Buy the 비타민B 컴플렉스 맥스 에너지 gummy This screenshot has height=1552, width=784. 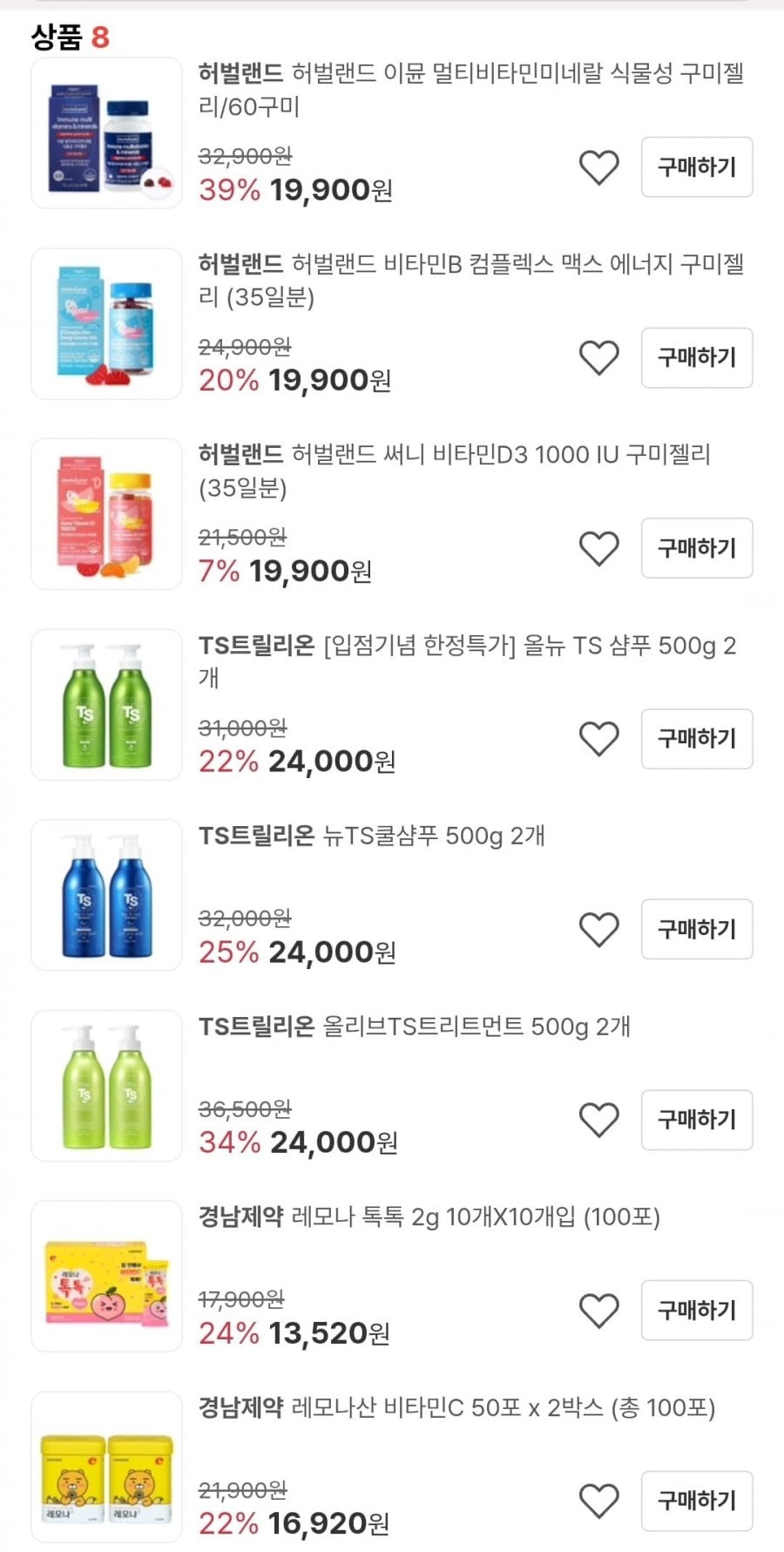click(696, 357)
